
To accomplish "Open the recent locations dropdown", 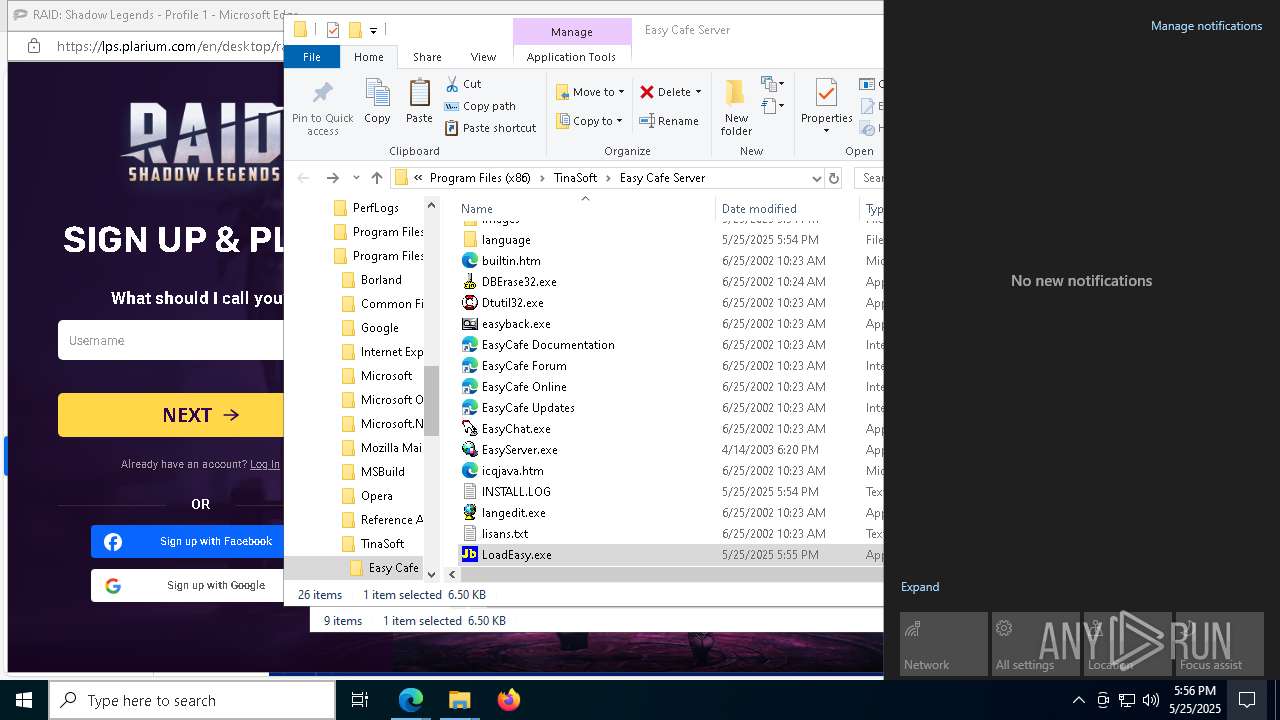I will [x=356, y=178].
